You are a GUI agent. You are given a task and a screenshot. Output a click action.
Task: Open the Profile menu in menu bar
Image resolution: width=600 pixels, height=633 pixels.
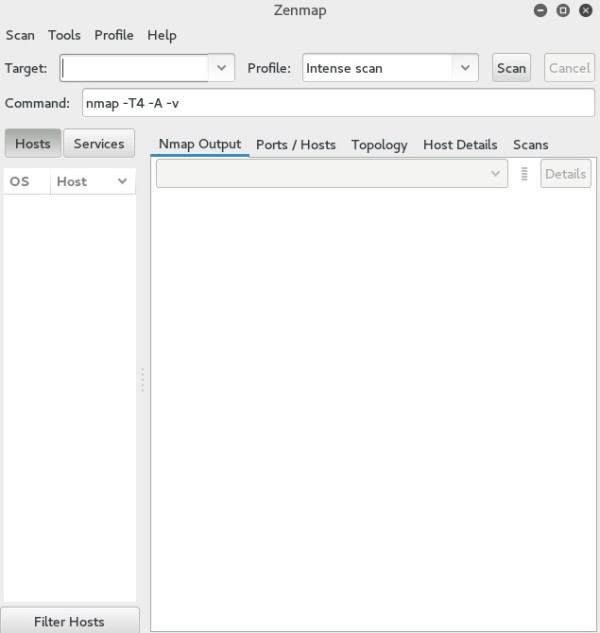point(114,35)
